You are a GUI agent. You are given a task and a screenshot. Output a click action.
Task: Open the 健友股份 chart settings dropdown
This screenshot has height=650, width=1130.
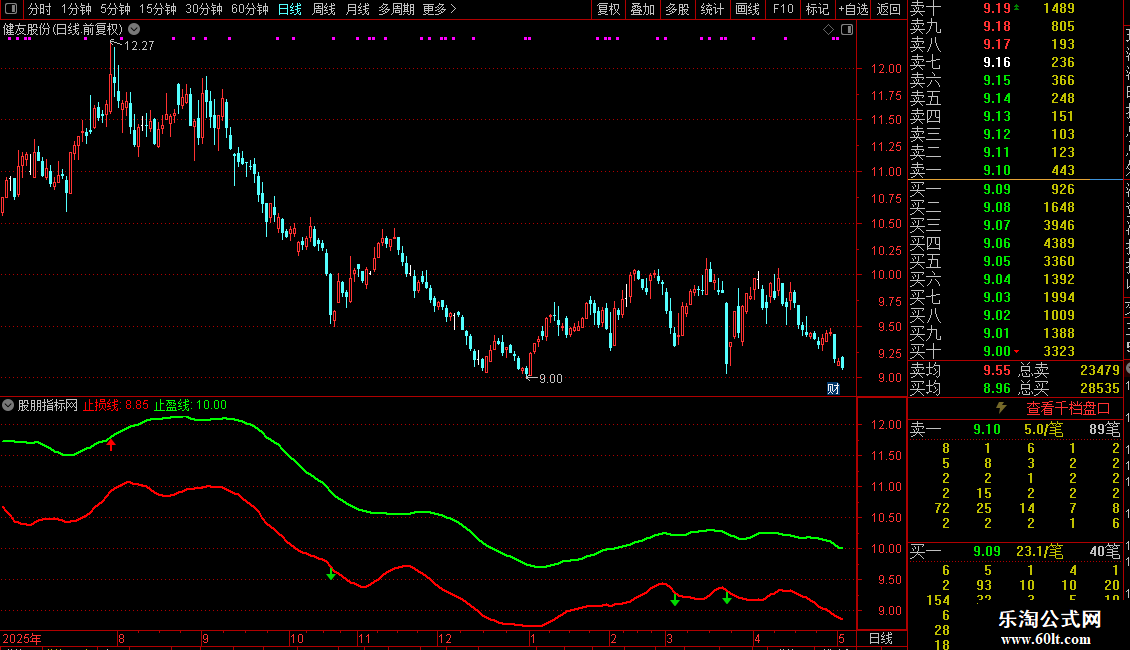click(135, 29)
